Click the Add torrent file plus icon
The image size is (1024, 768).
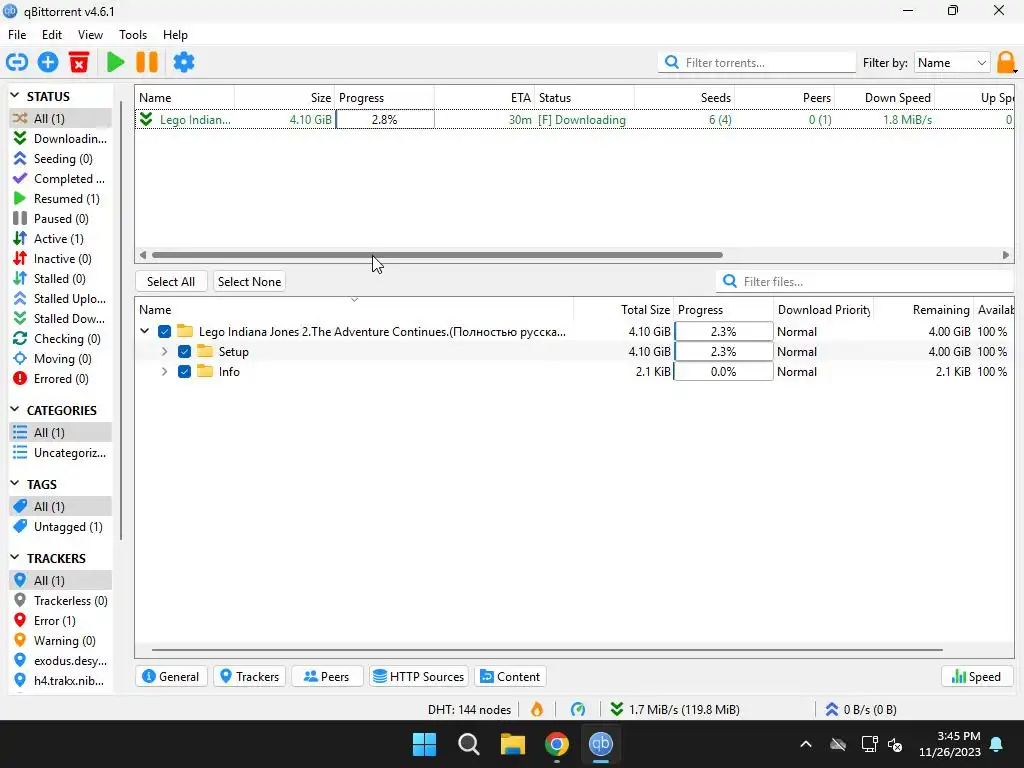[48, 62]
